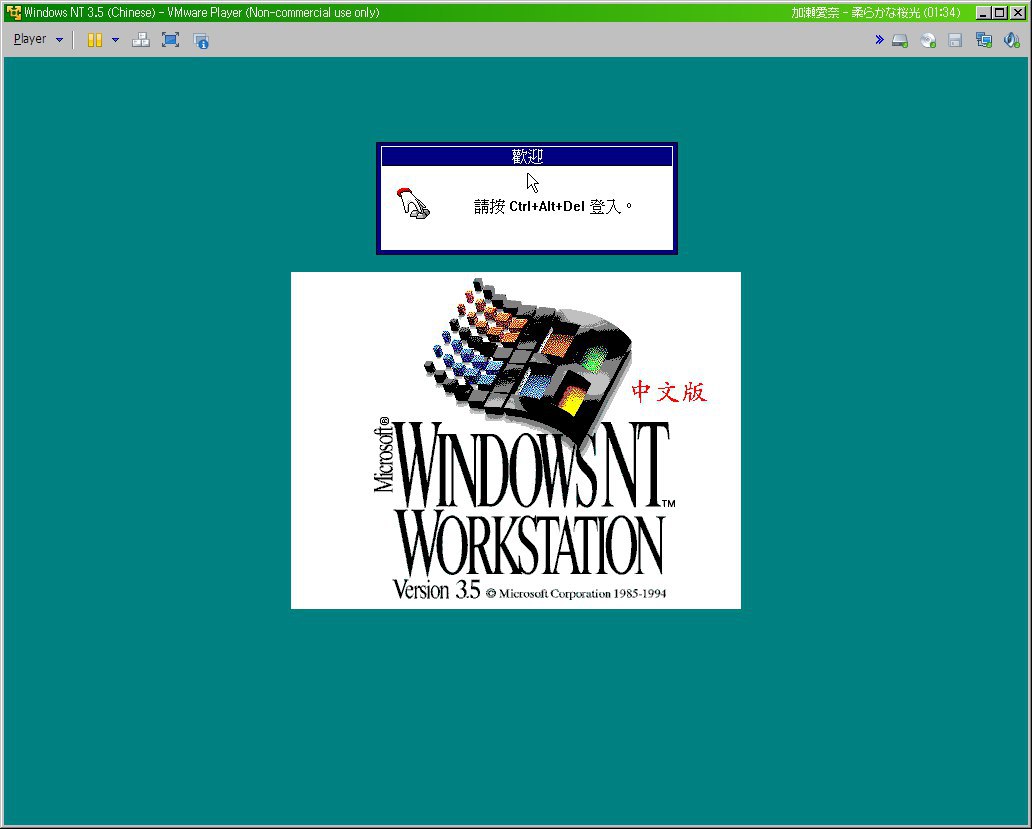Click the floppy drive device icon
Viewport: 1032px width, 829px height.
tap(955, 41)
